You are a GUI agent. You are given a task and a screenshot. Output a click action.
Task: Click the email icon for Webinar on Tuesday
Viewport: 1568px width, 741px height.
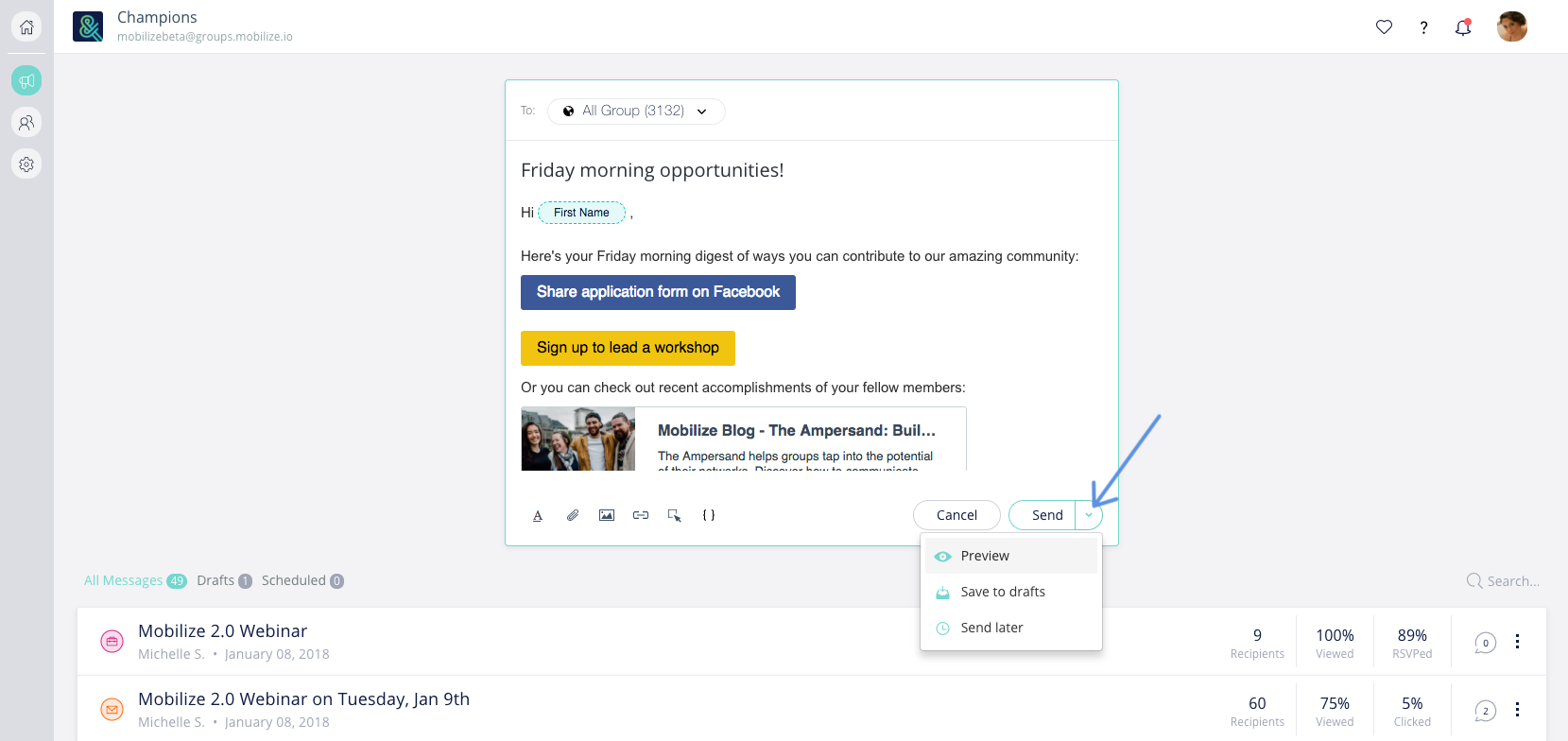(112, 710)
